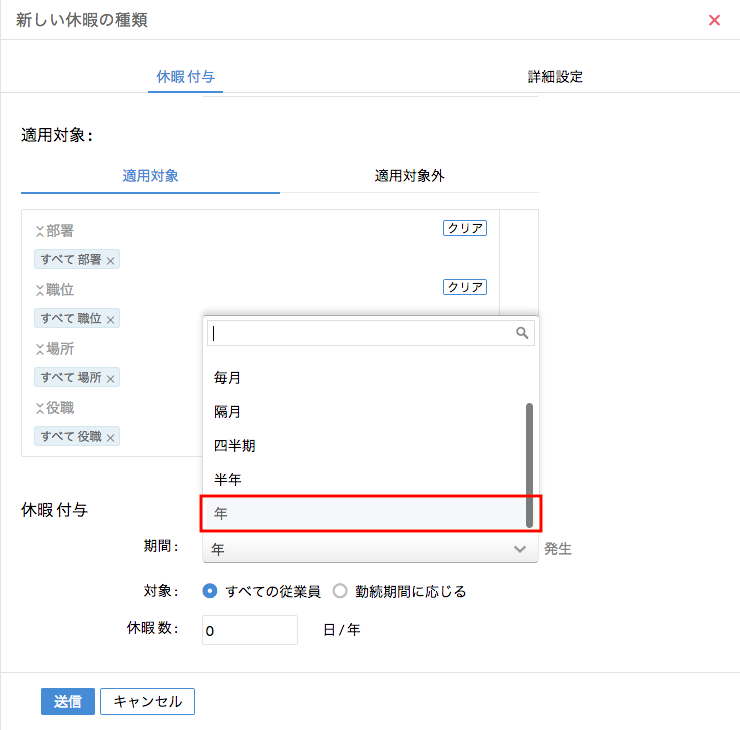The width and height of the screenshot is (740, 730).
Task: Select the 勤続期間に応じる radio button
Action: (x=340, y=591)
